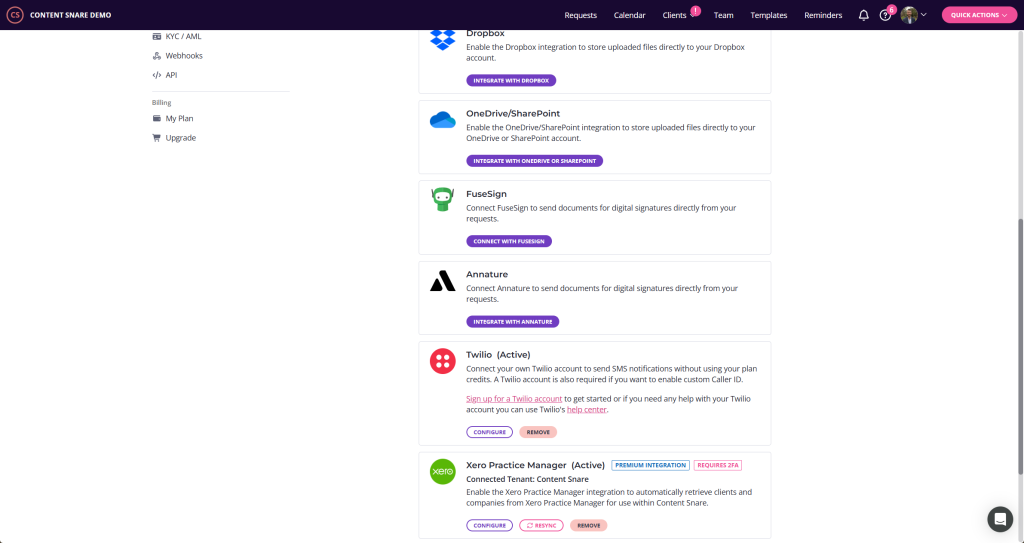This screenshot has width=1024, height=543.
Task: Click the Premium Integration badge
Action: [650, 465]
